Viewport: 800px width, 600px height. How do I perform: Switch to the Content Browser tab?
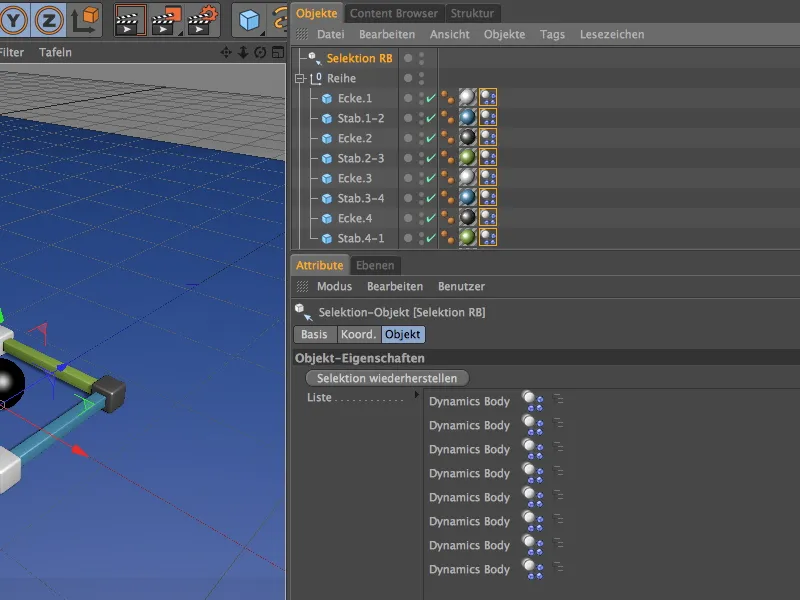393,13
